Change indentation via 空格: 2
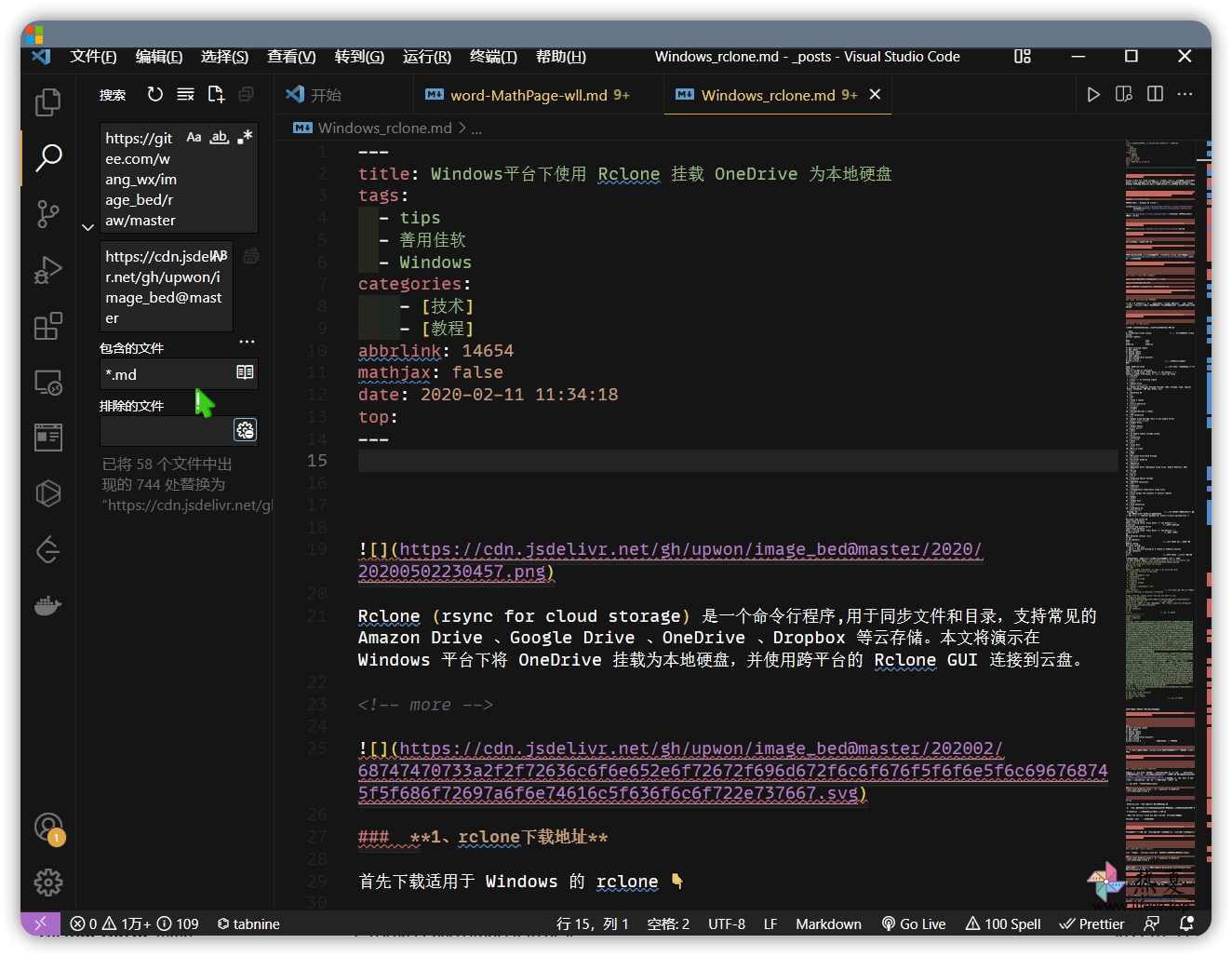The height and width of the screenshot is (957, 1232). pos(668,923)
